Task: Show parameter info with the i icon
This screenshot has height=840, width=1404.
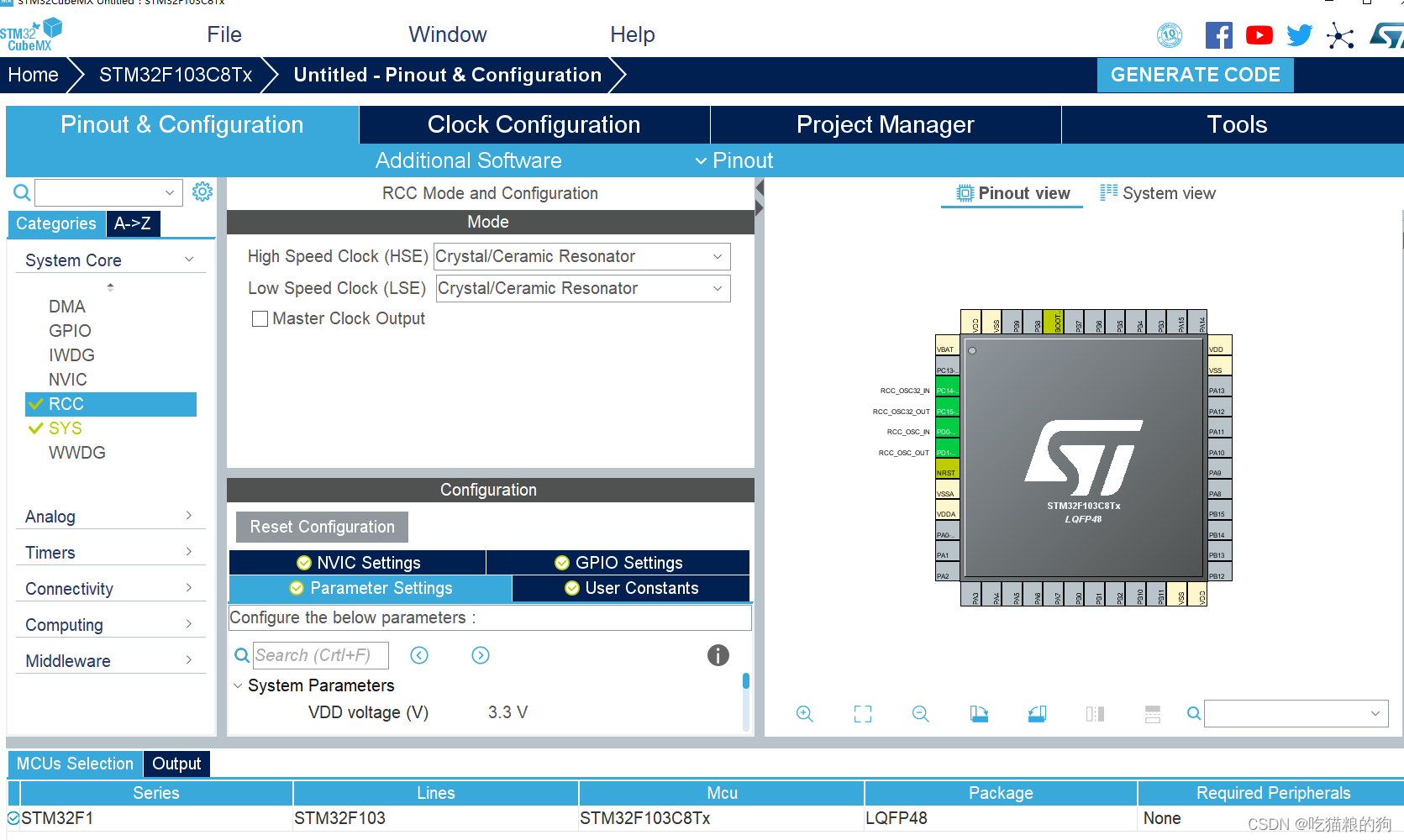Action: 718,655
